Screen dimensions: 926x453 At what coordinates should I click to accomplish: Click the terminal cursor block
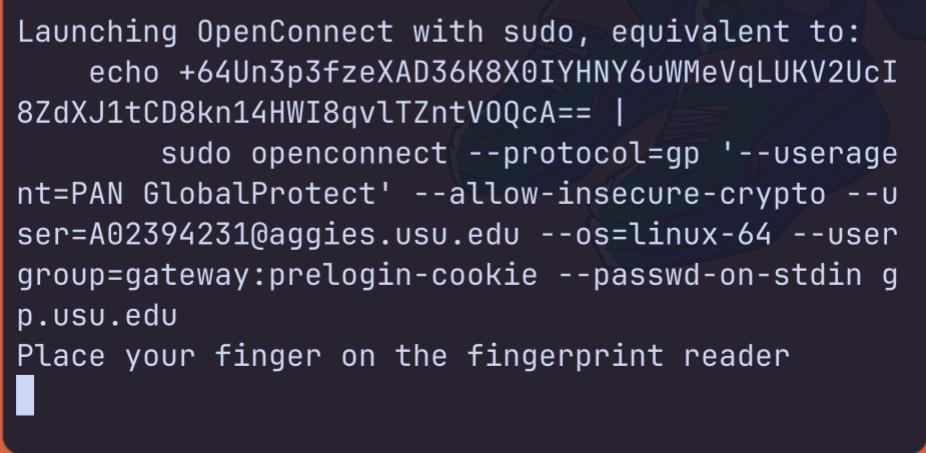click(25, 395)
